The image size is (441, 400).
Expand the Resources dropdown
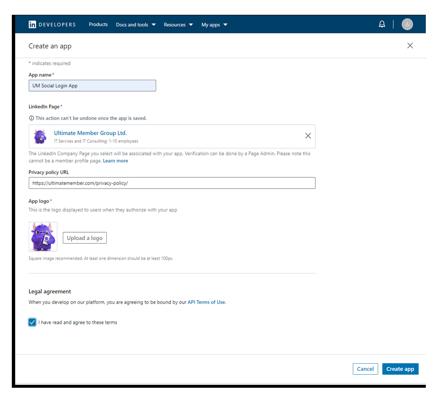click(x=178, y=25)
